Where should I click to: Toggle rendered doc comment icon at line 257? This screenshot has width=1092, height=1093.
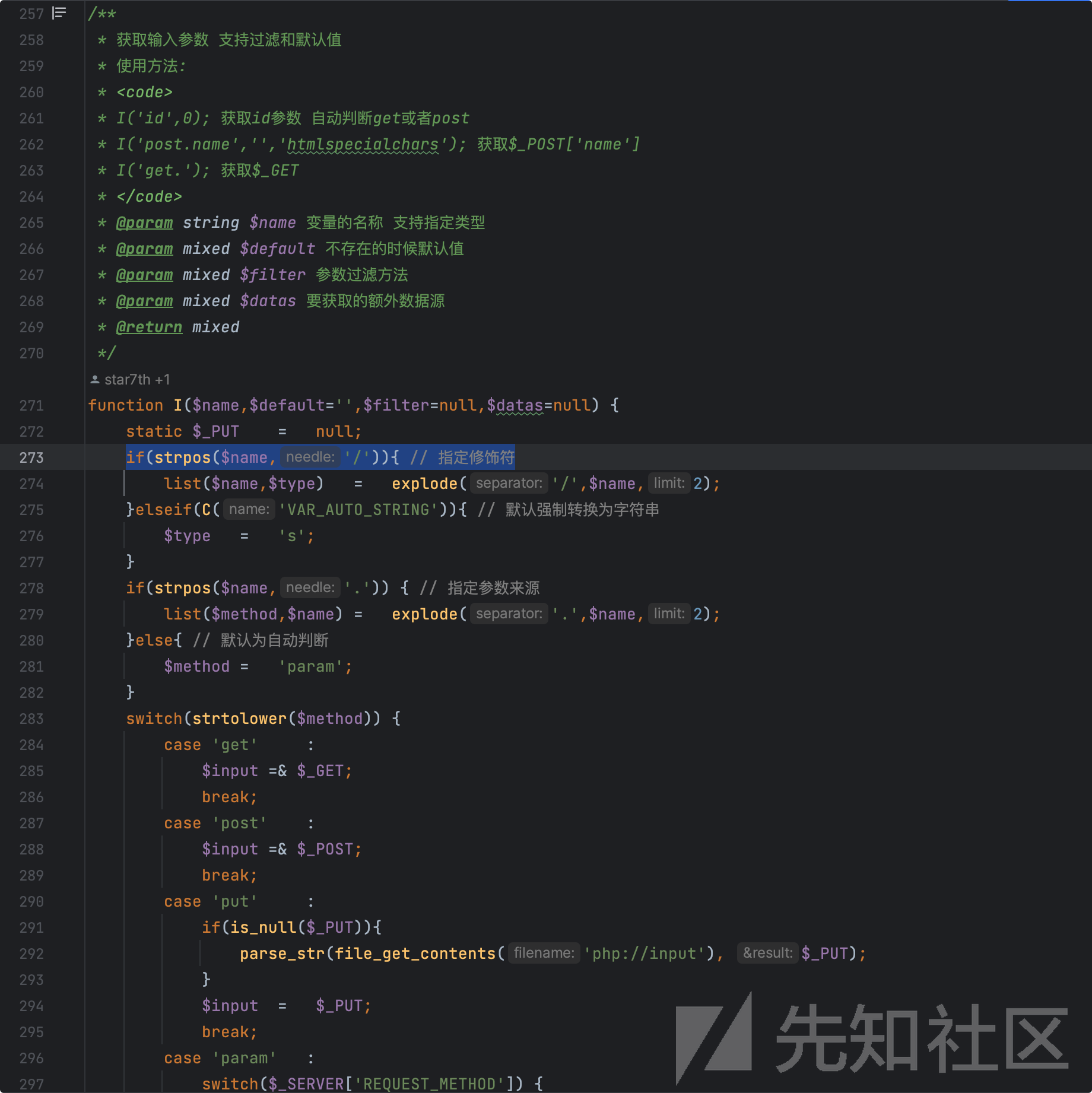[59, 13]
